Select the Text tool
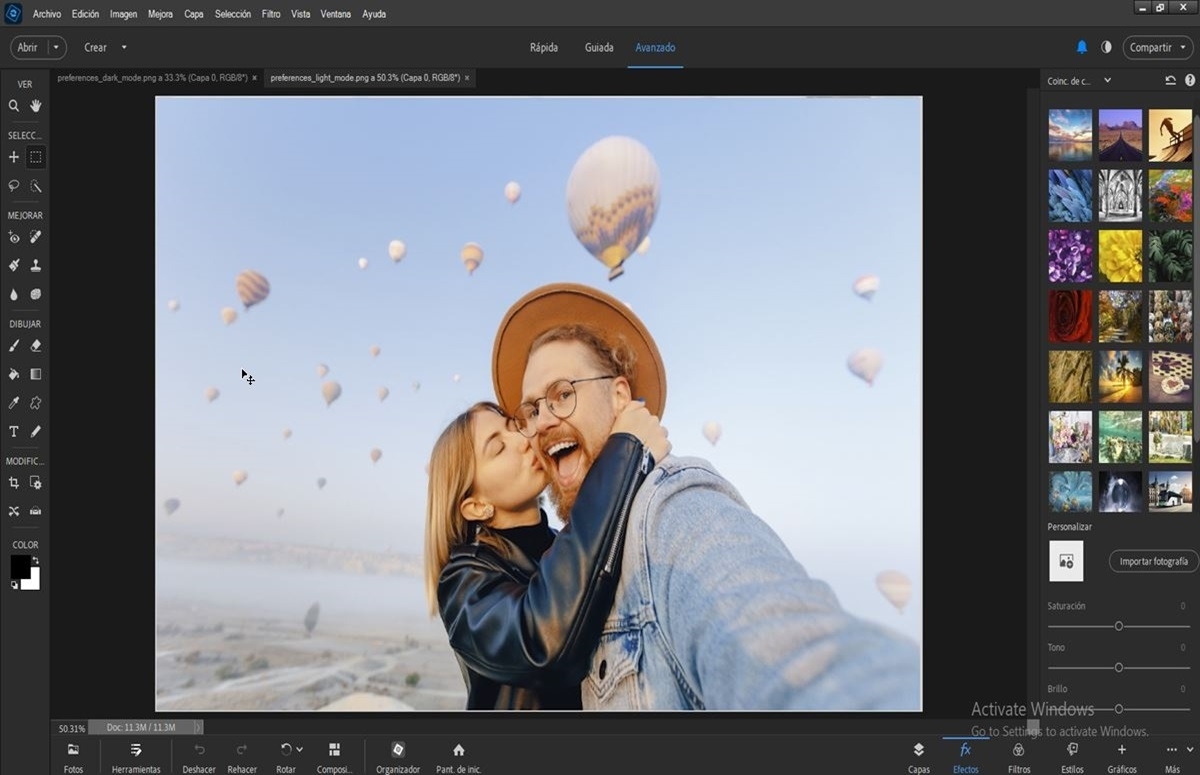1200x775 pixels. pyautogui.click(x=14, y=432)
